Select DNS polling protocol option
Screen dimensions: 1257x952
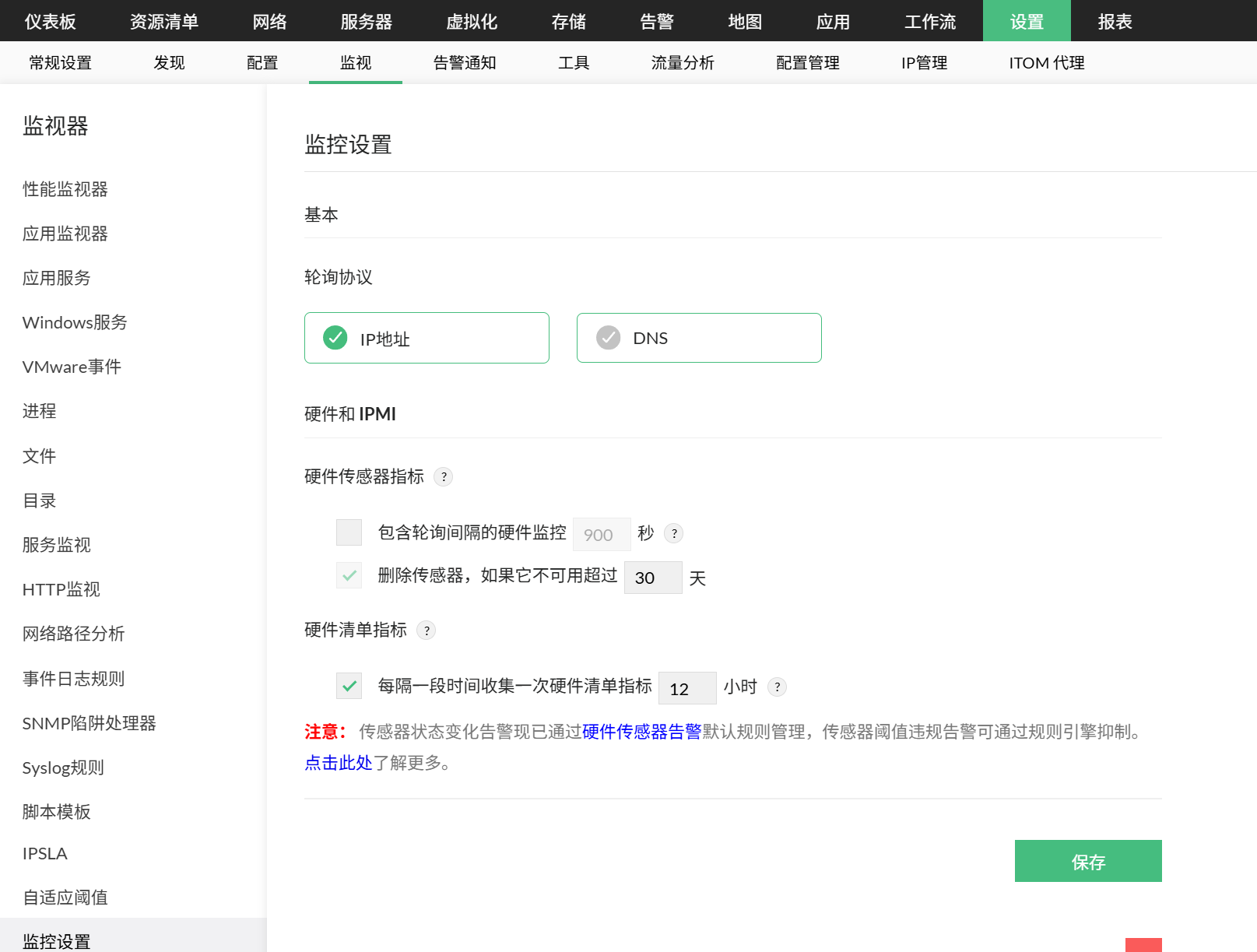[x=699, y=338]
